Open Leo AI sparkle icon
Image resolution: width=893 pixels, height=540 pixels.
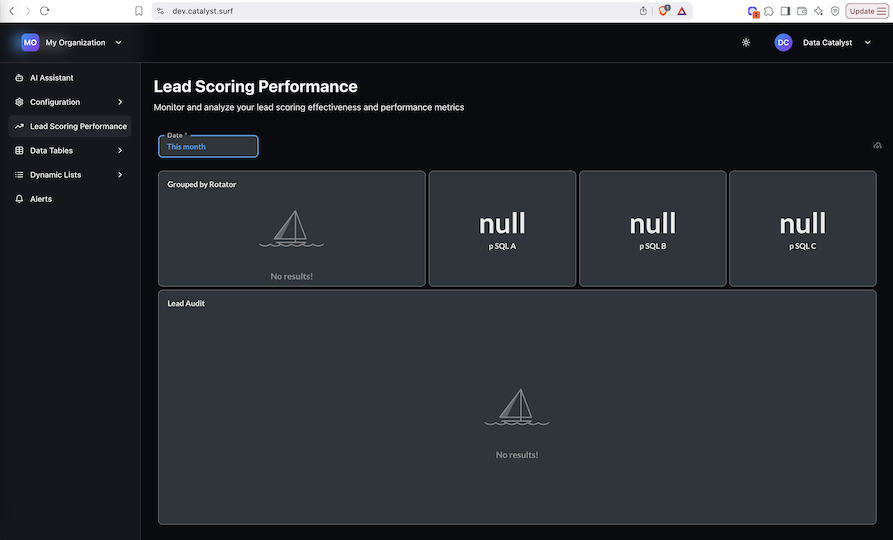(818, 11)
